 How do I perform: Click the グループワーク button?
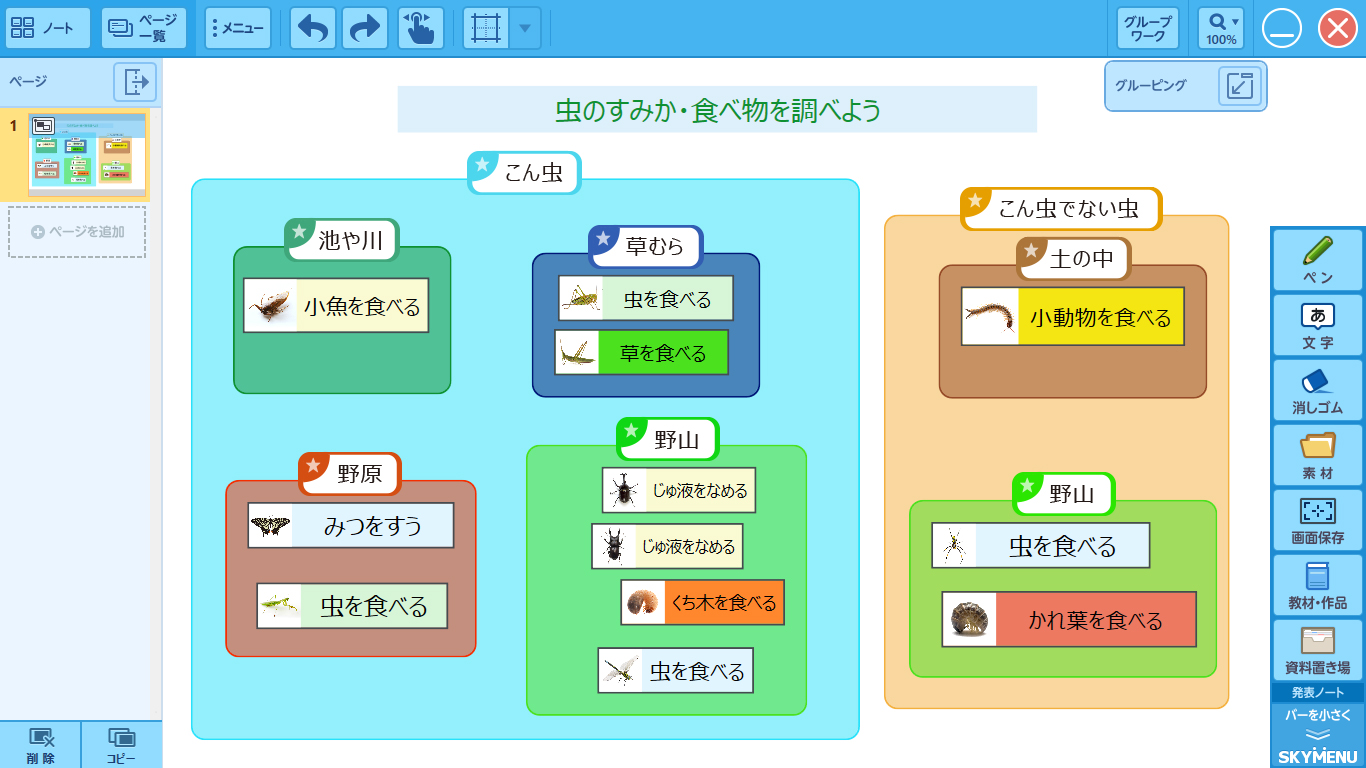pos(1147,28)
